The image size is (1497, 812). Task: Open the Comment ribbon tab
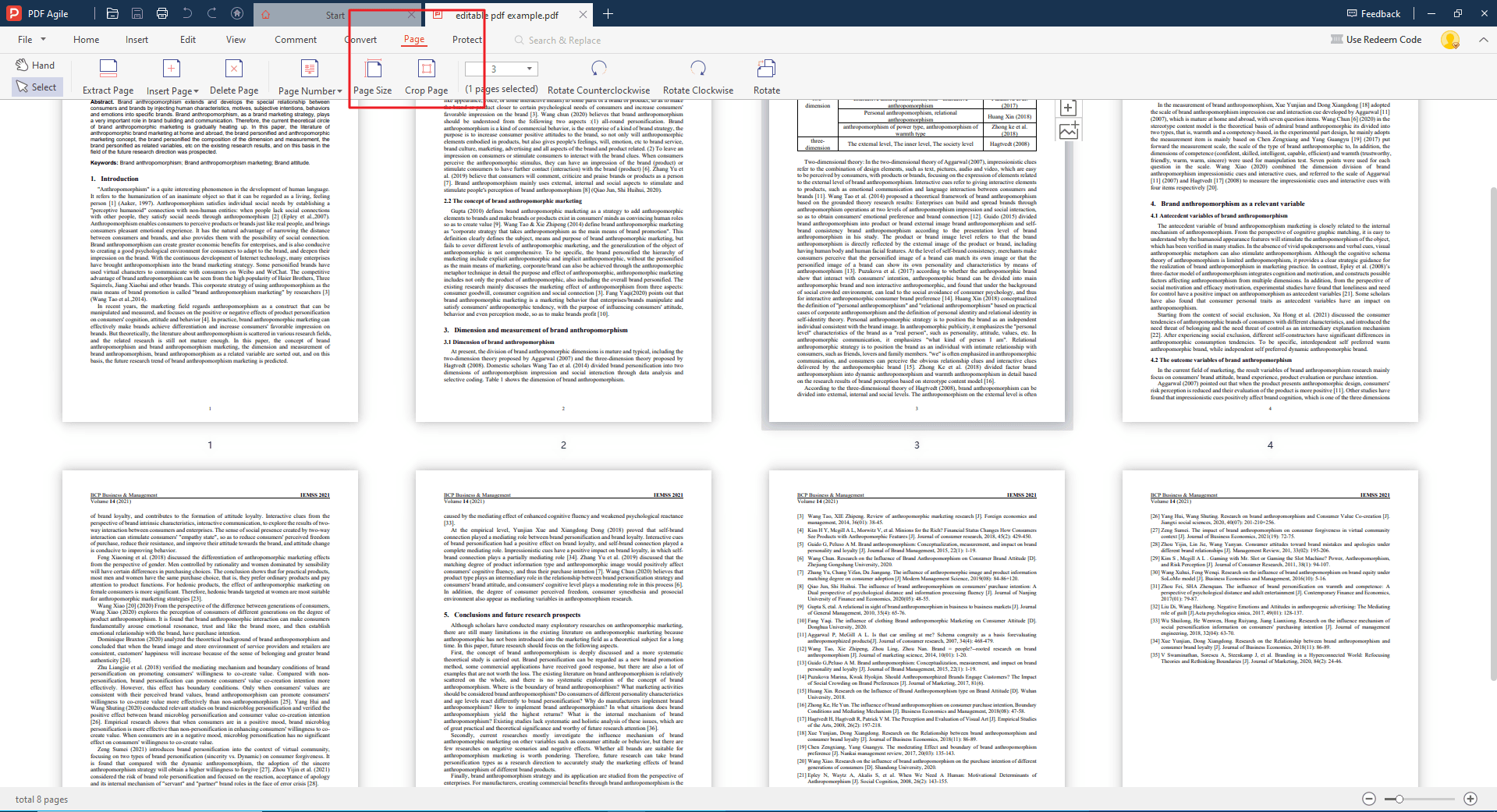tap(296, 40)
